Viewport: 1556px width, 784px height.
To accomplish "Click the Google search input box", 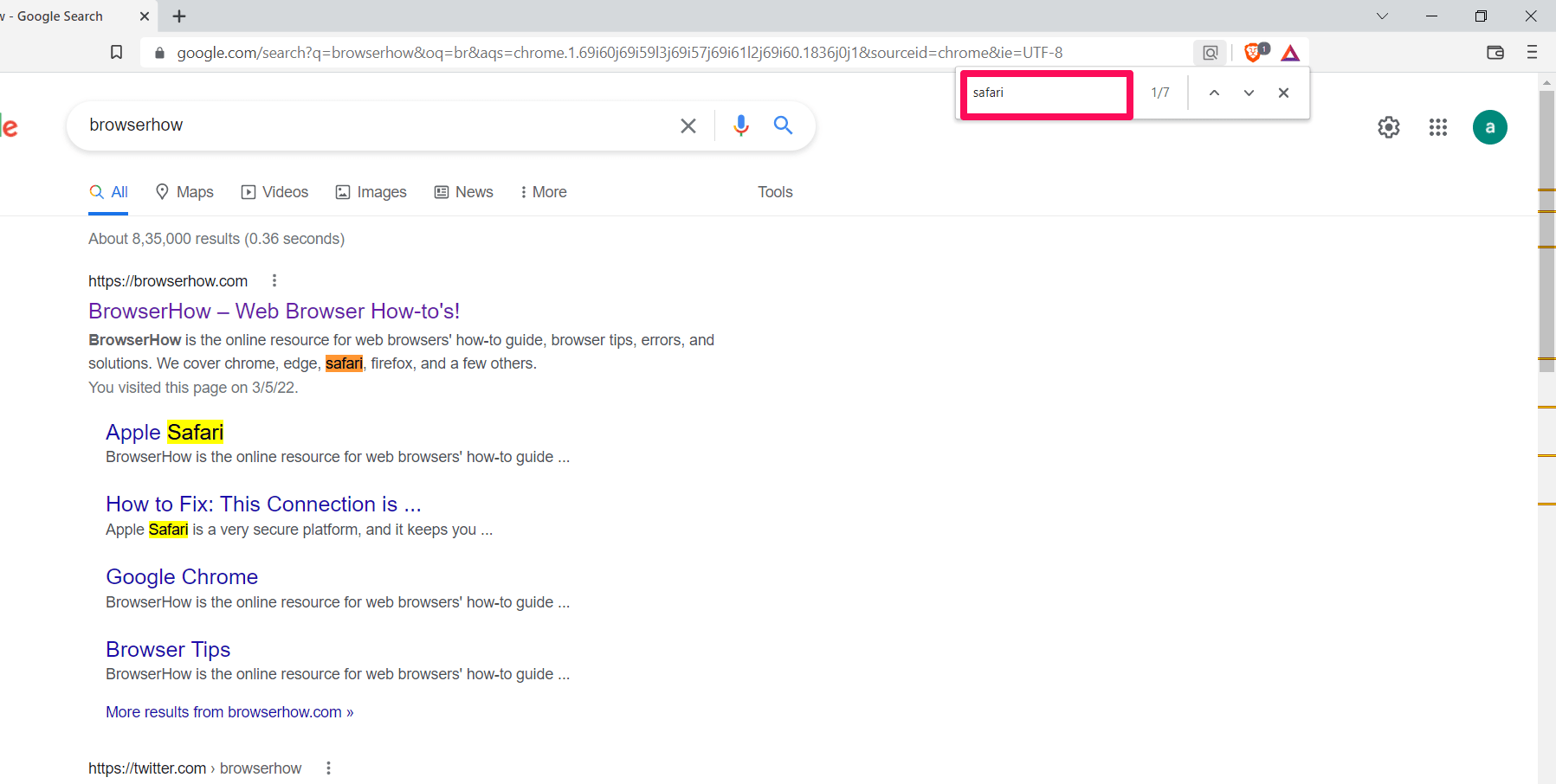I will tap(377, 125).
